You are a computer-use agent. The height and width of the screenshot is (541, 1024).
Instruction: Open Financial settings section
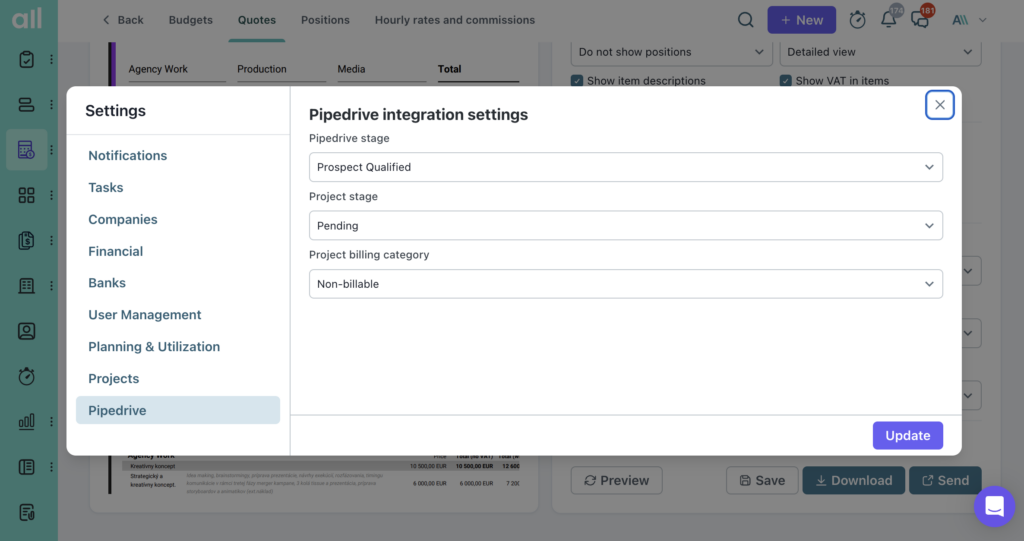coord(116,251)
